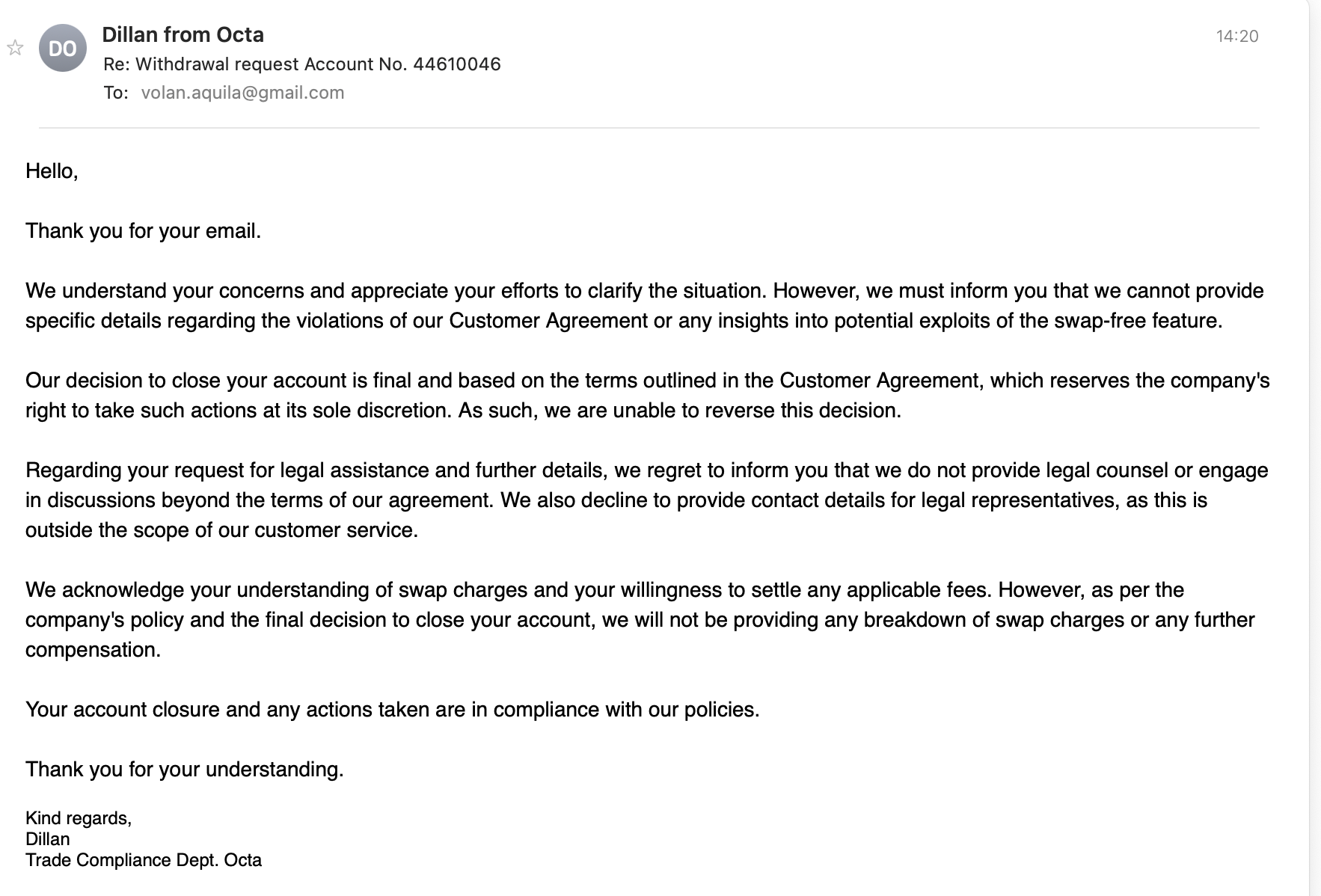This screenshot has width=1321, height=896.
Task: Click Thank you for your understanding line
Action: [x=184, y=770]
